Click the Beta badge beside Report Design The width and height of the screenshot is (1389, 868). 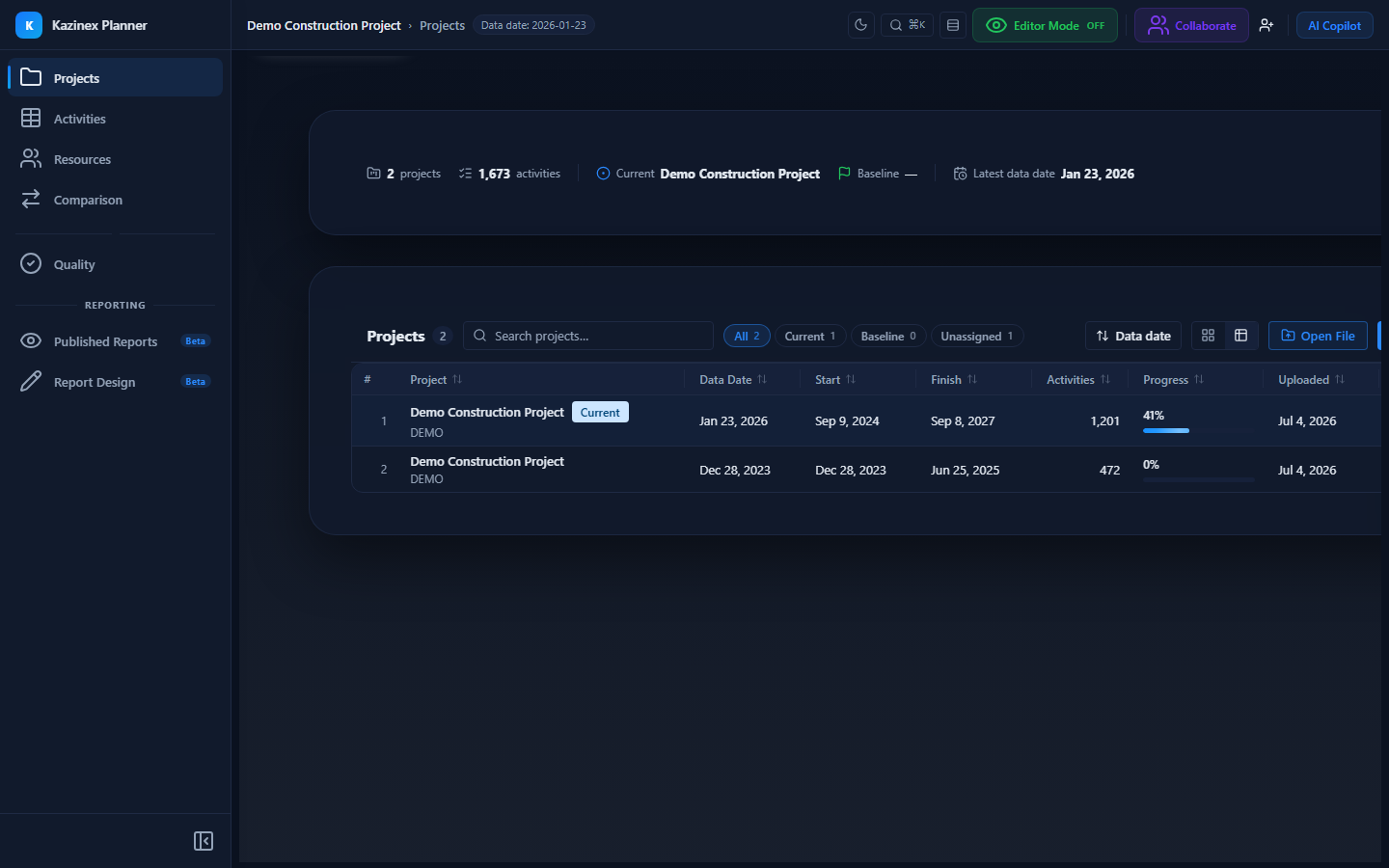(196, 382)
